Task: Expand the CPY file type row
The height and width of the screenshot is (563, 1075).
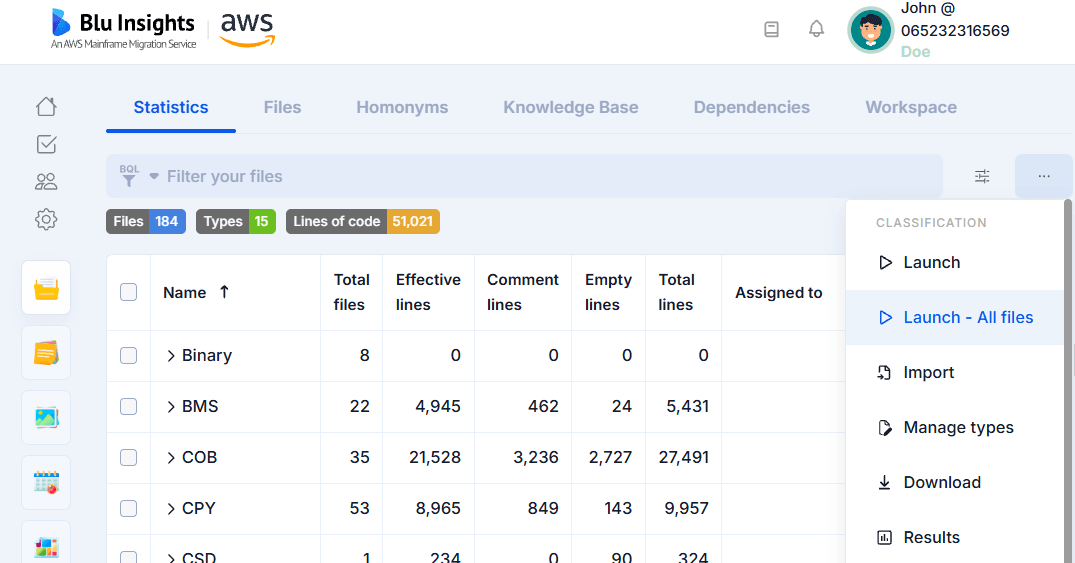Action: pos(171,508)
